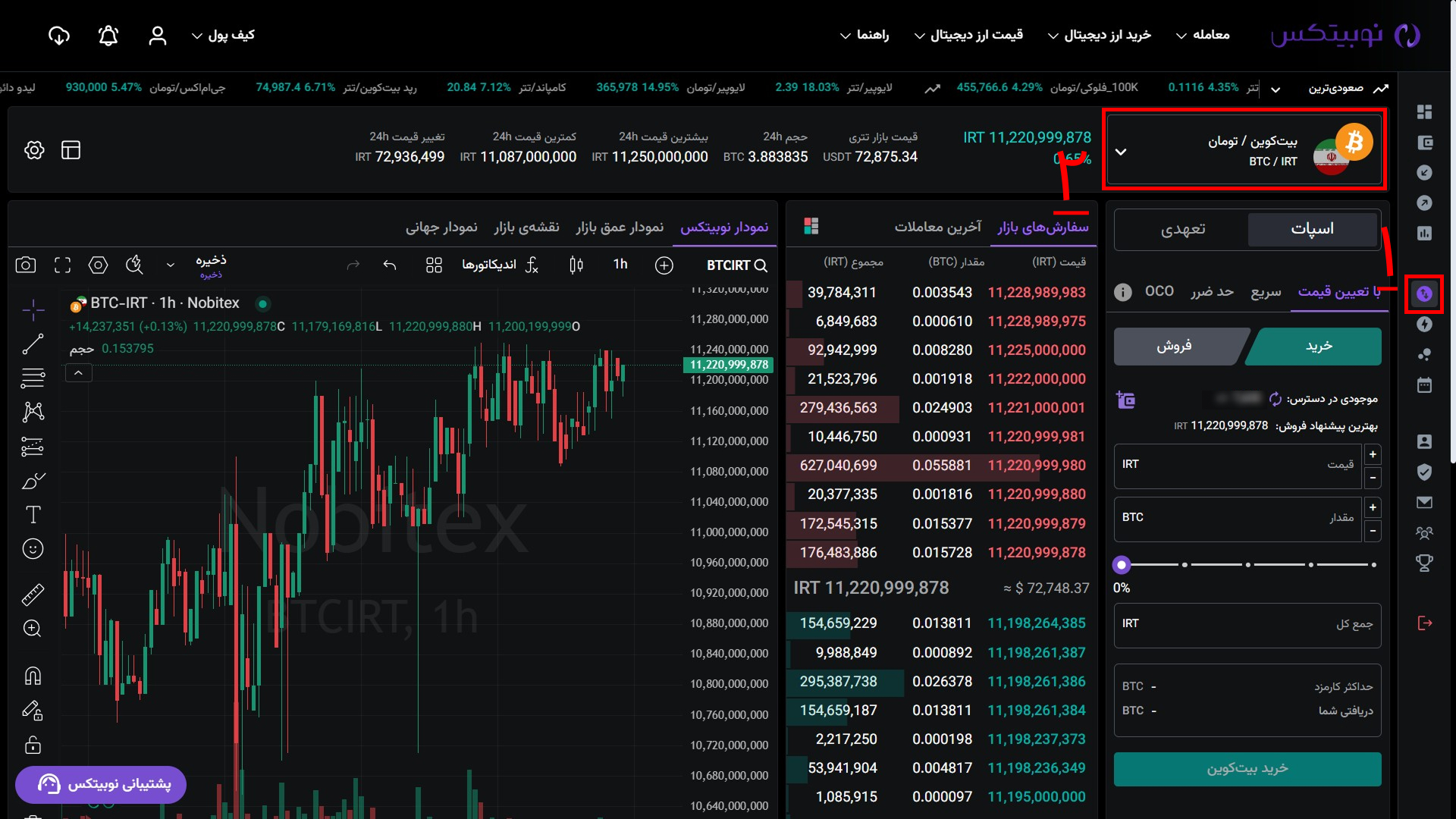The image size is (1456, 819).
Task: Enter fullscreen chart mode
Action: (62, 265)
